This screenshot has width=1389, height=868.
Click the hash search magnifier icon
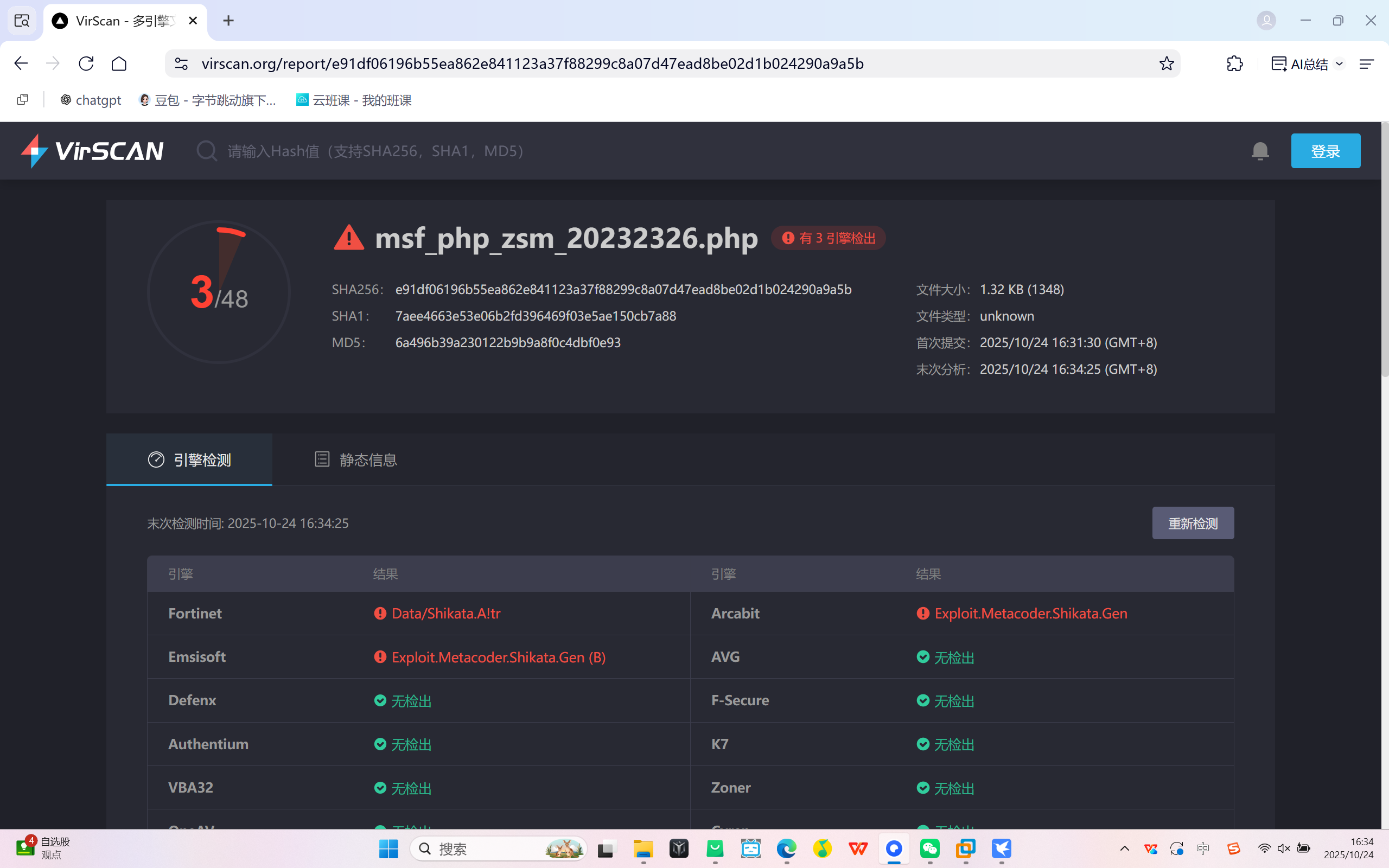[x=206, y=151]
